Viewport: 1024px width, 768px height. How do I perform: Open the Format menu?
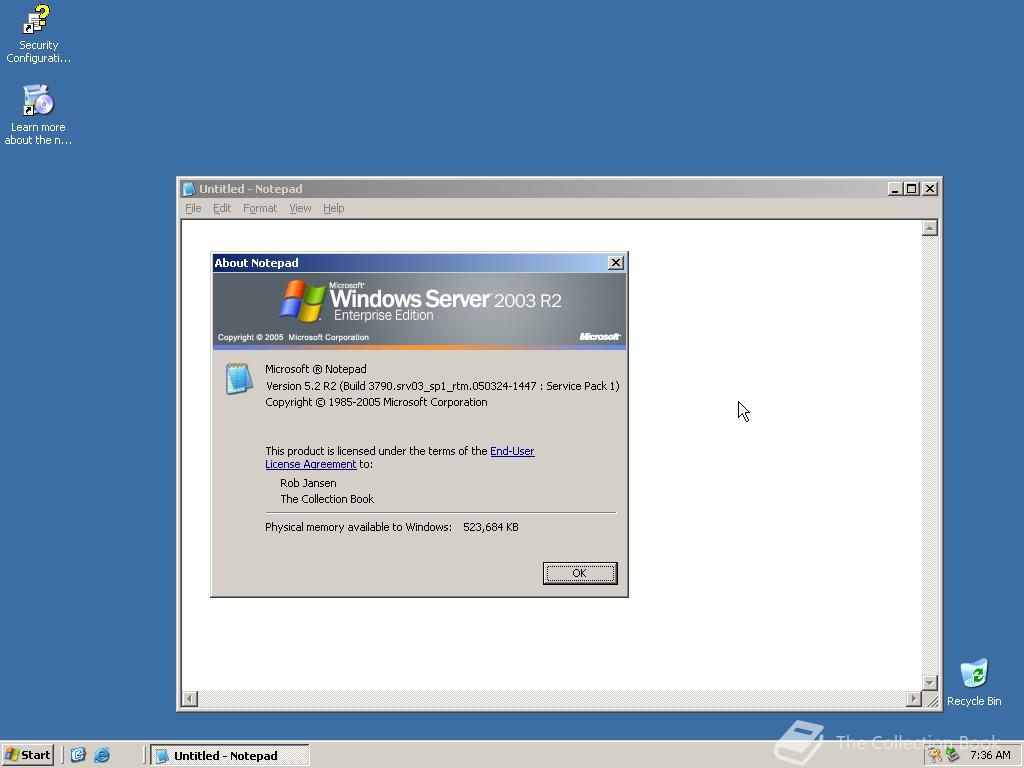260,208
